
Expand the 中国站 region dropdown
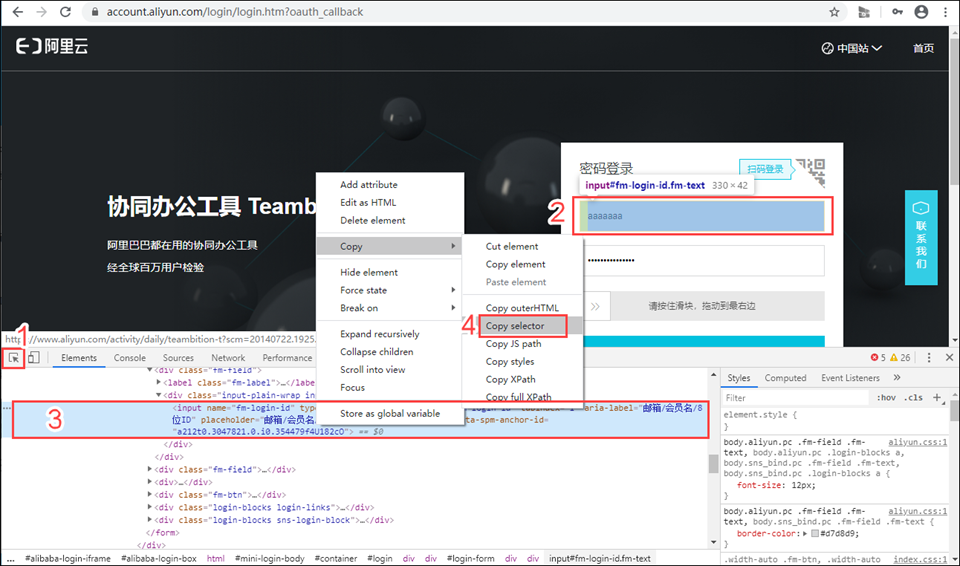pos(852,48)
